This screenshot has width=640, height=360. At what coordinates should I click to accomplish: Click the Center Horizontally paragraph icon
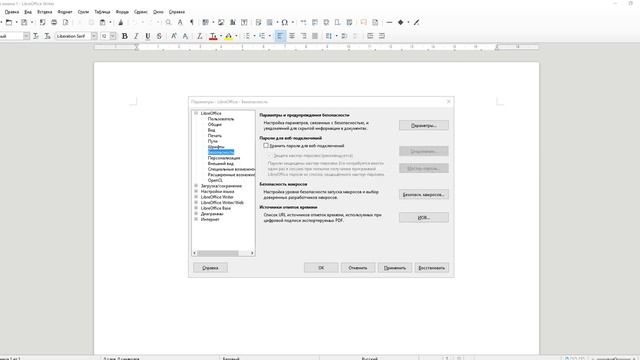pyautogui.click(x=292, y=36)
